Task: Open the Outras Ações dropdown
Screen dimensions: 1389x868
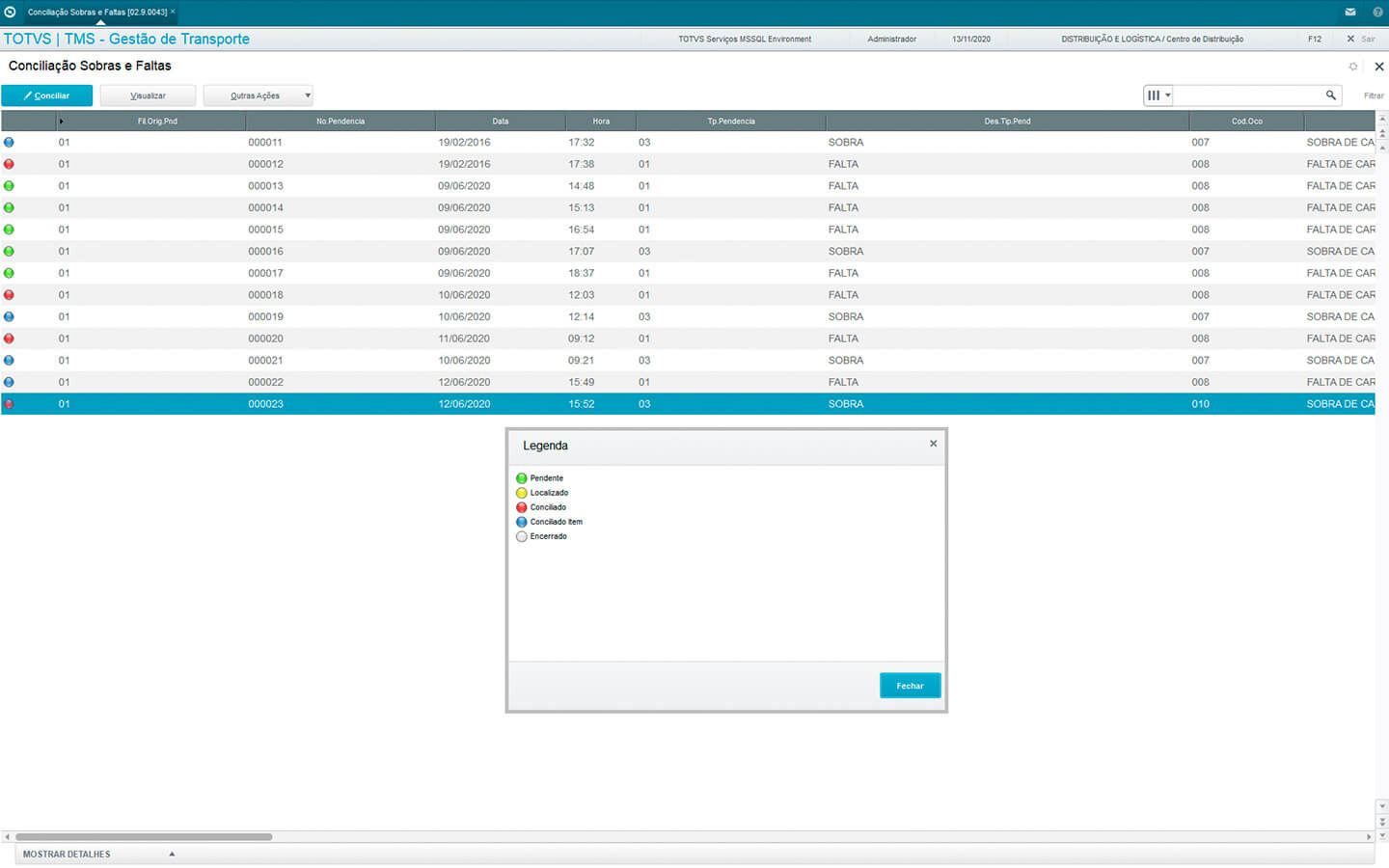Action: (x=258, y=95)
